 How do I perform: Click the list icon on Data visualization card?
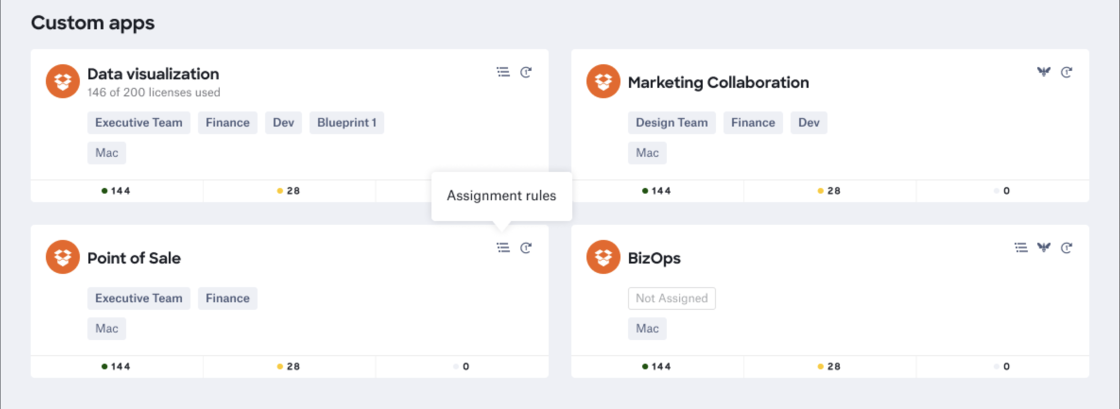point(503,72)
